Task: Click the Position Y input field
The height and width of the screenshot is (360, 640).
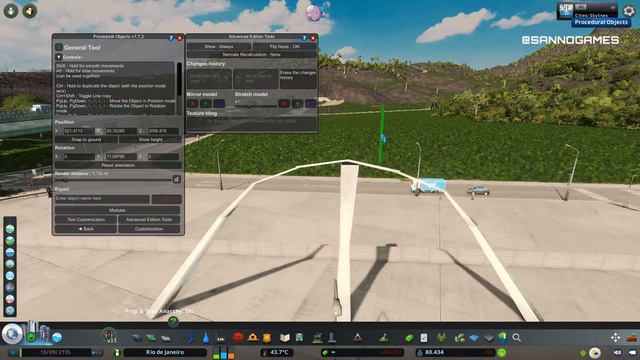Action: 121,131
